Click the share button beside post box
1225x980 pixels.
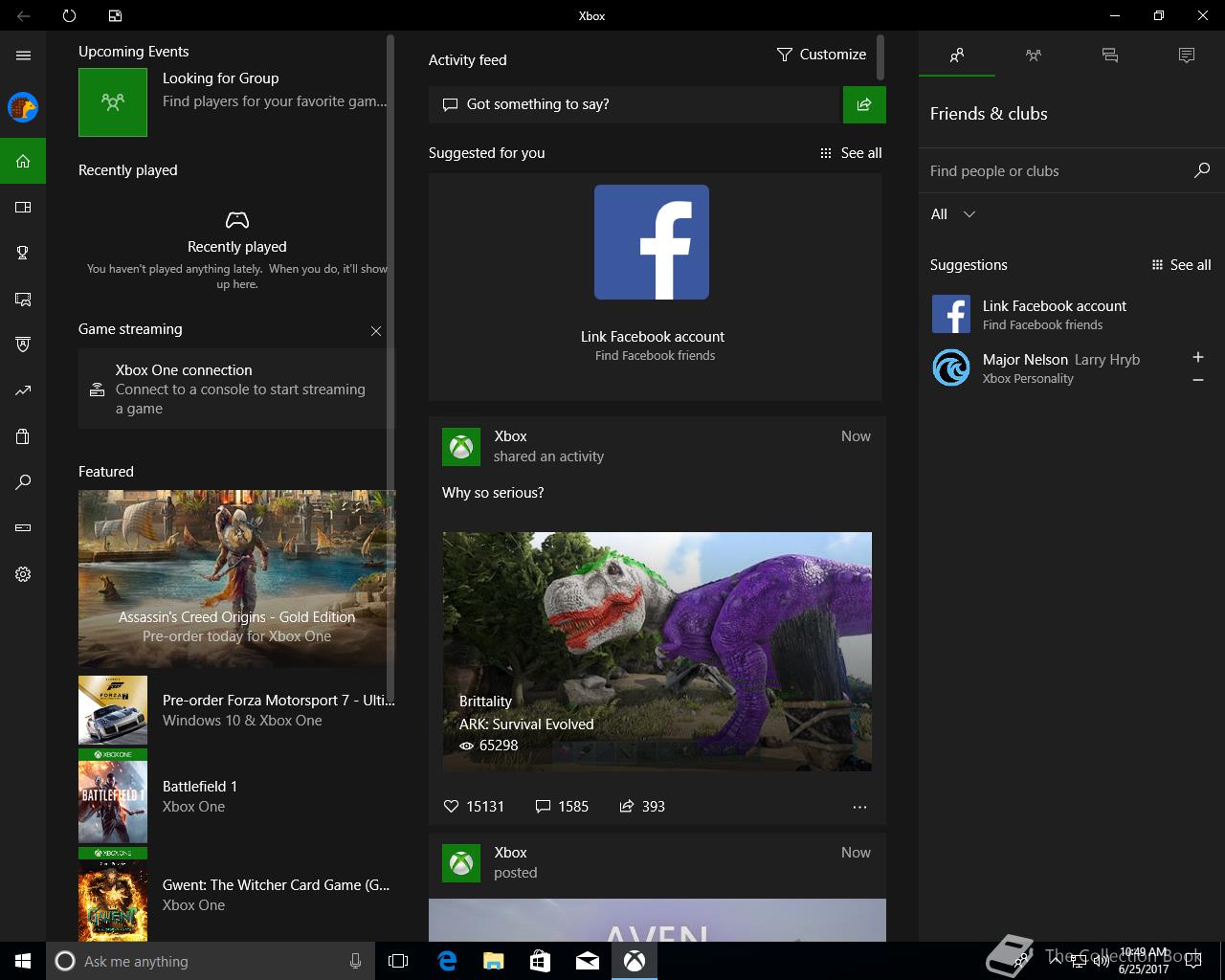pyautogui.click(x=863, y=104)
